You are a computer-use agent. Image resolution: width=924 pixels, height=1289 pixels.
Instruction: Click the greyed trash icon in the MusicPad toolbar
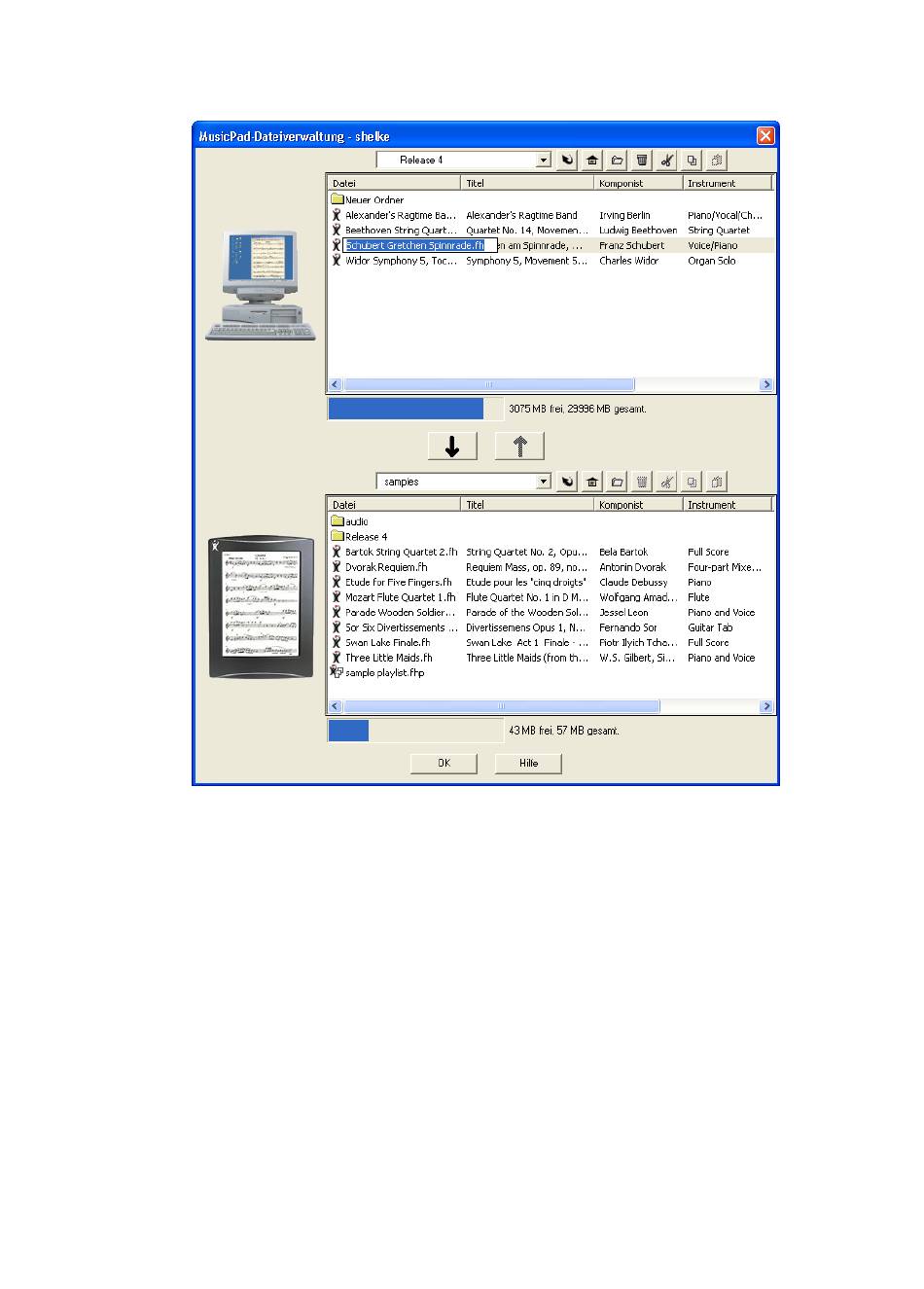[642, 482]
